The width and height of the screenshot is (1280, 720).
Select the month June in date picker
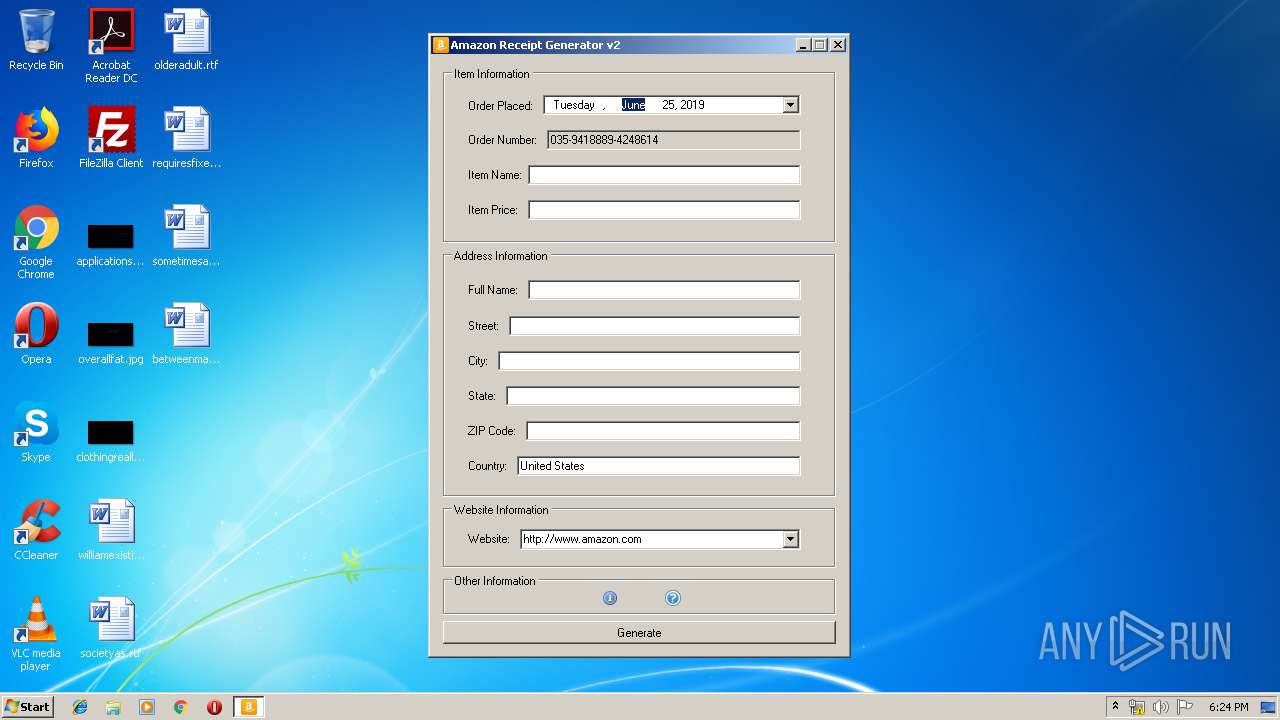tap(633, 105)
